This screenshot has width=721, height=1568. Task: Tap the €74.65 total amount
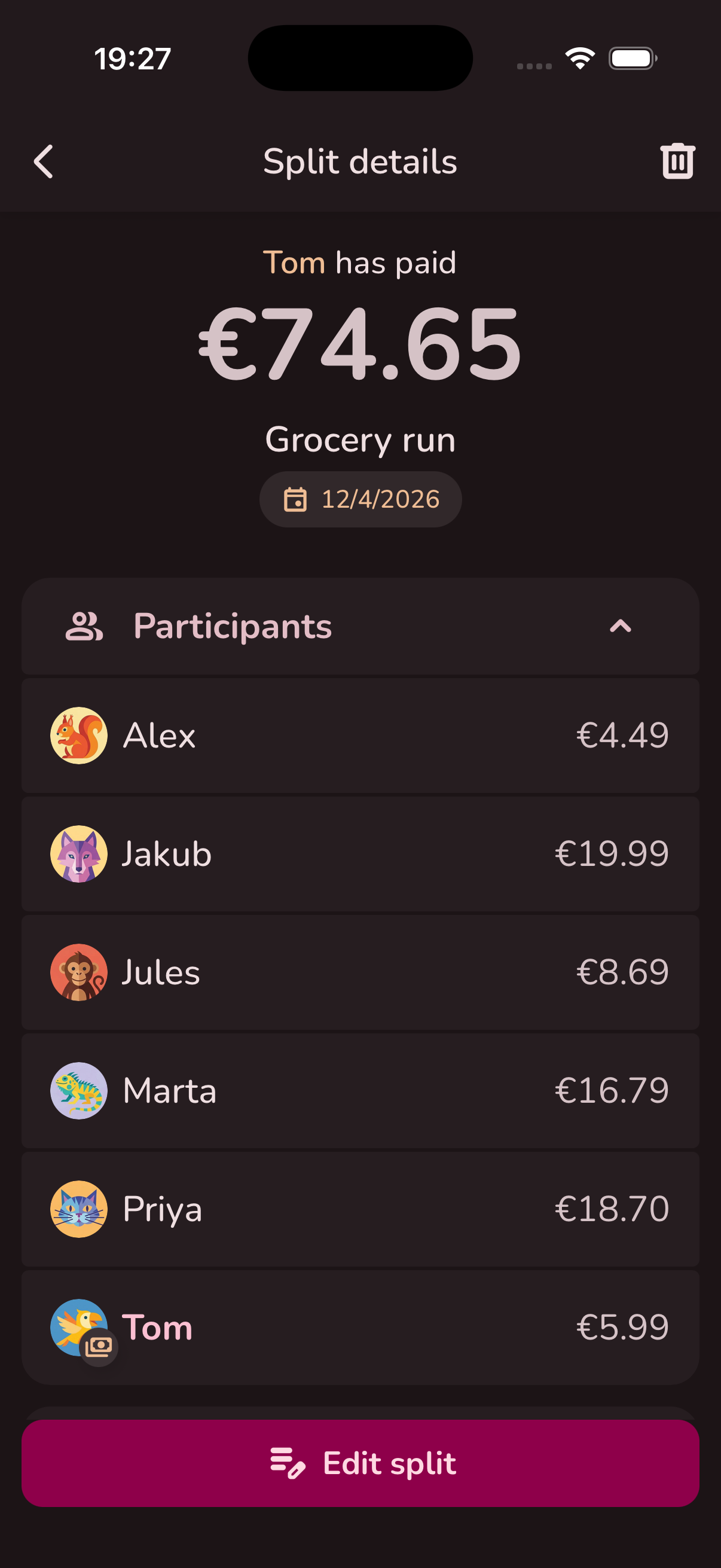pyautogui.click(x=360, y=345)
